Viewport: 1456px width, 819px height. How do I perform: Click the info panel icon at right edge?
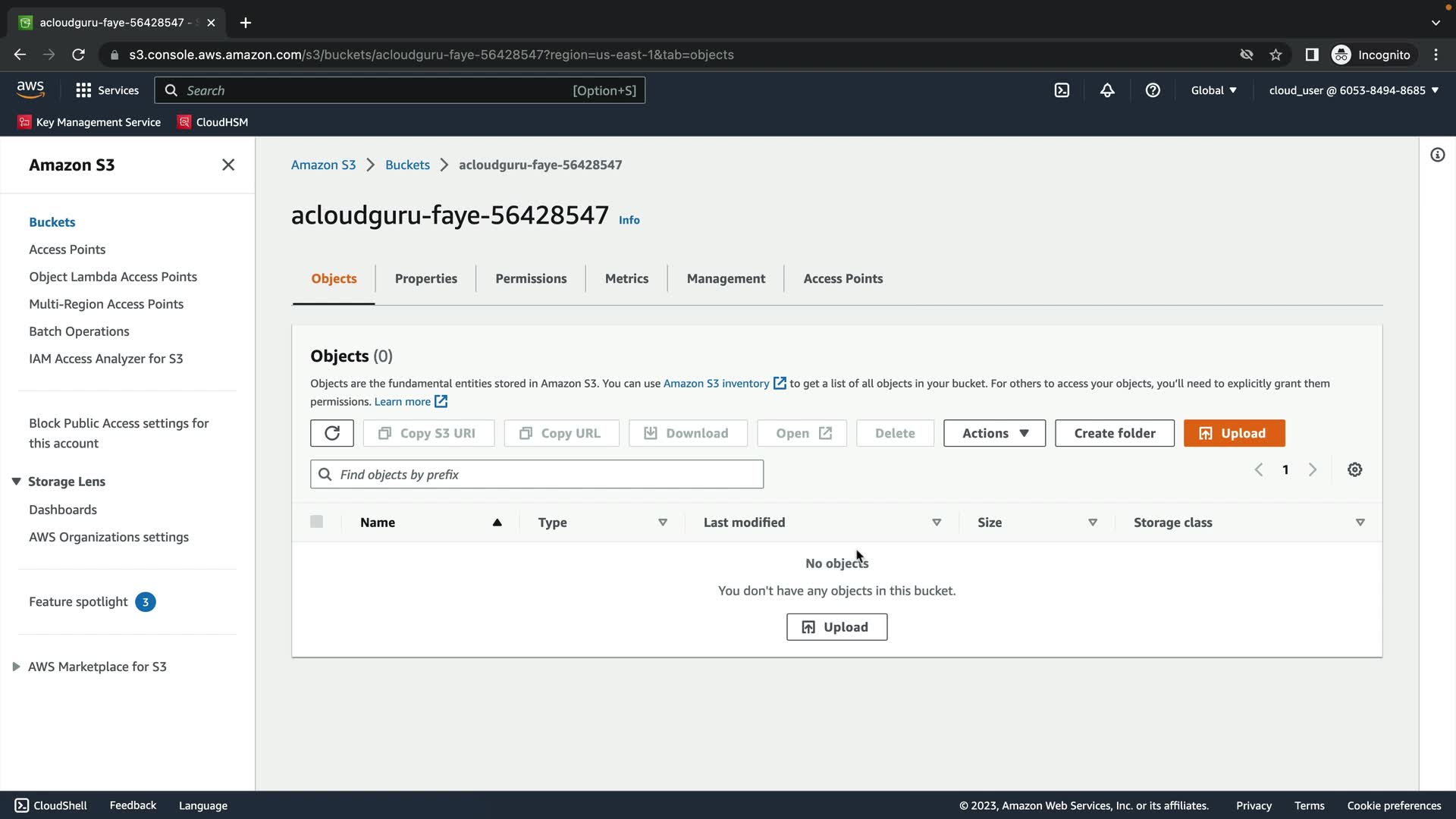pyautogui.click(x=1437, y=155)
